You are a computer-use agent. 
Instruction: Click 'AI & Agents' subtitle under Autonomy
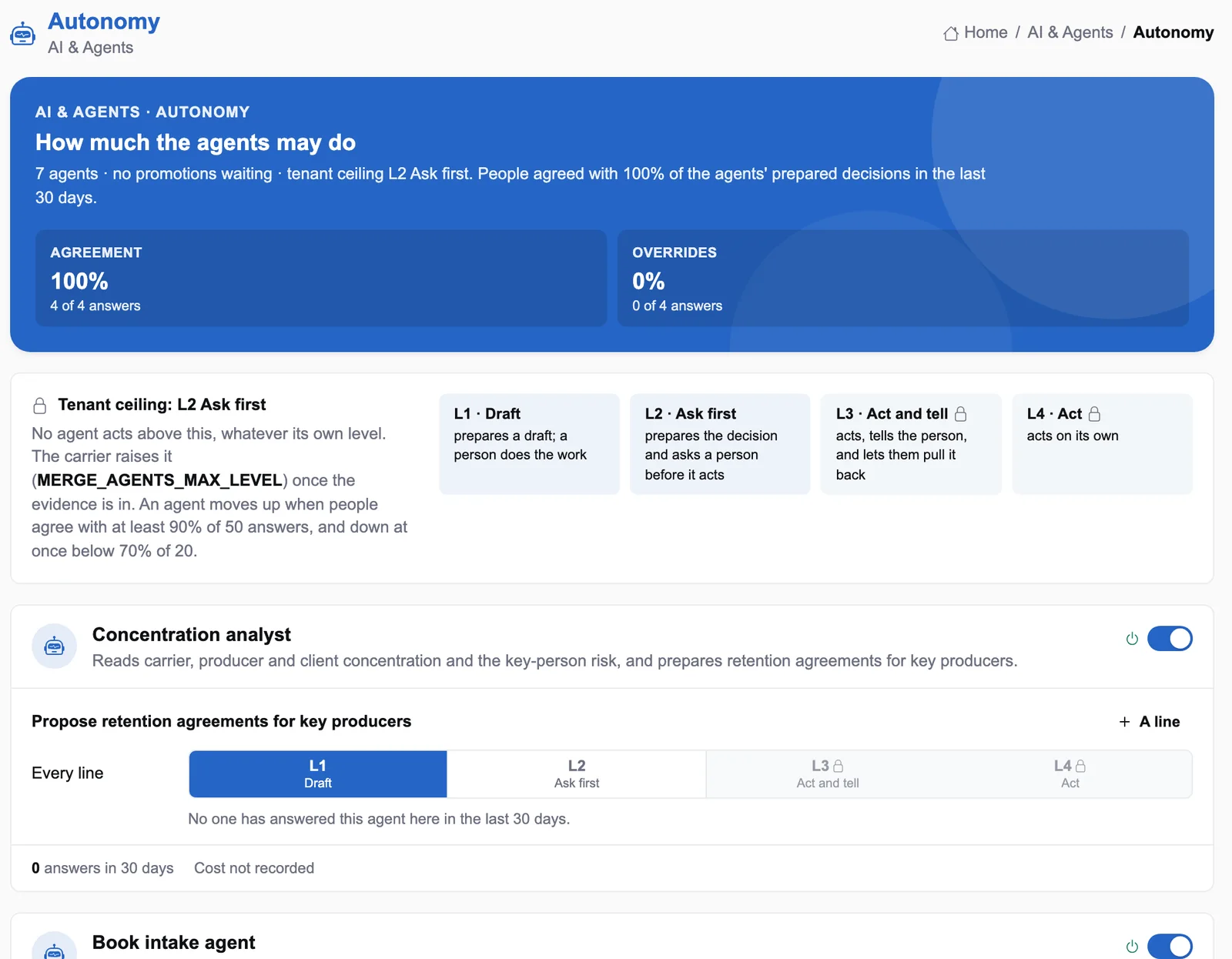[x=91, y=48]
